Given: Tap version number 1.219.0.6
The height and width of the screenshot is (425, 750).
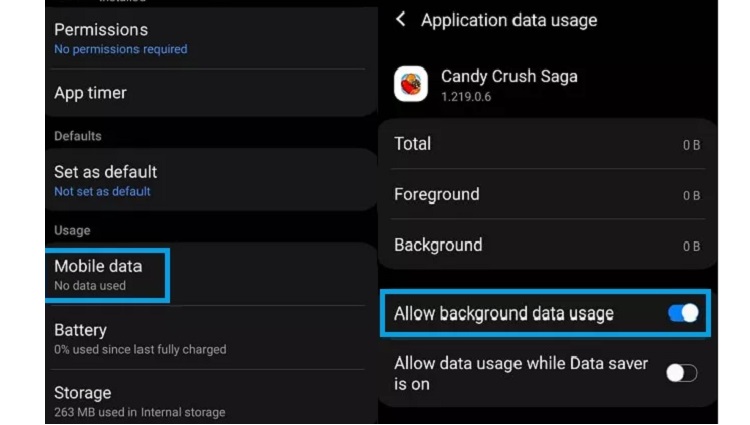Looking at the screenshot, I should (x=466, y=97).
